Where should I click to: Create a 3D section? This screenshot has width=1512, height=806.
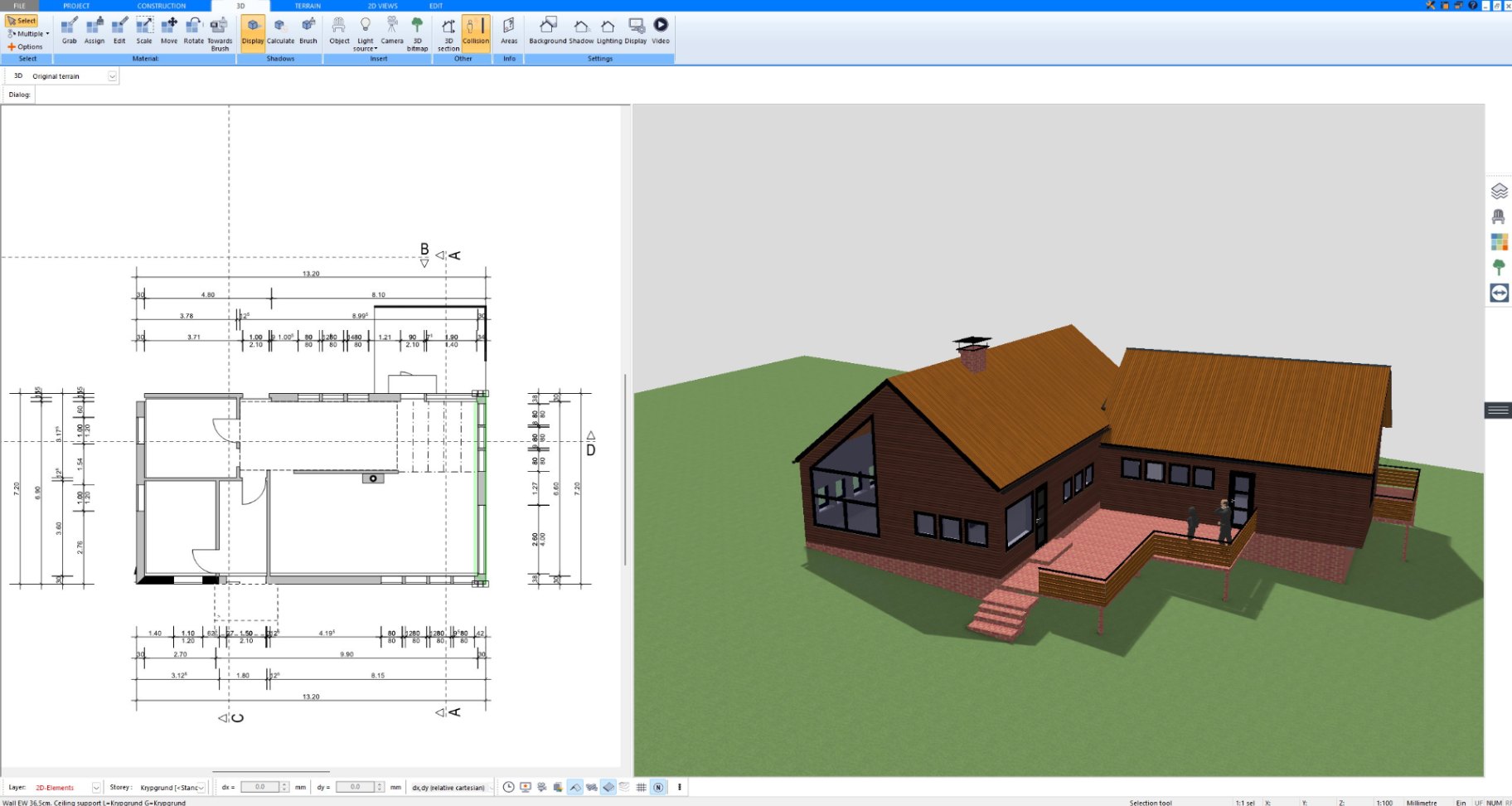coord(448,33)
